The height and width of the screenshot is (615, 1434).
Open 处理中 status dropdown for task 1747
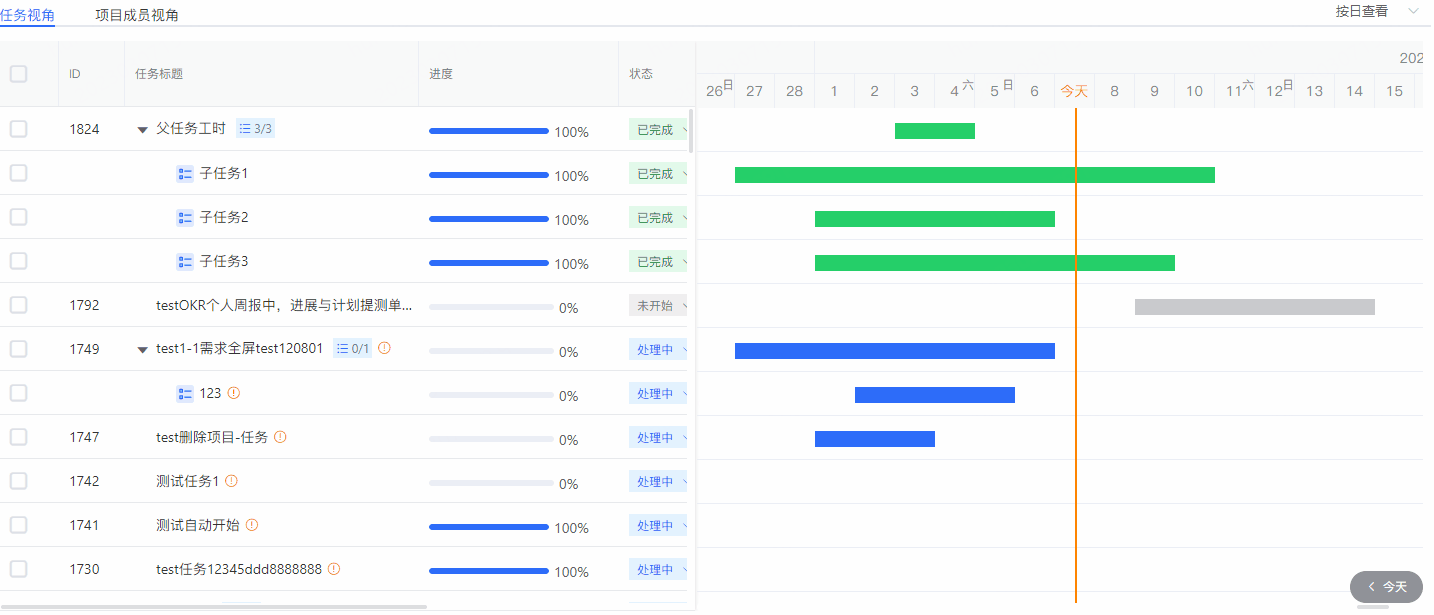pyautogui.click(x=658, y=438)
